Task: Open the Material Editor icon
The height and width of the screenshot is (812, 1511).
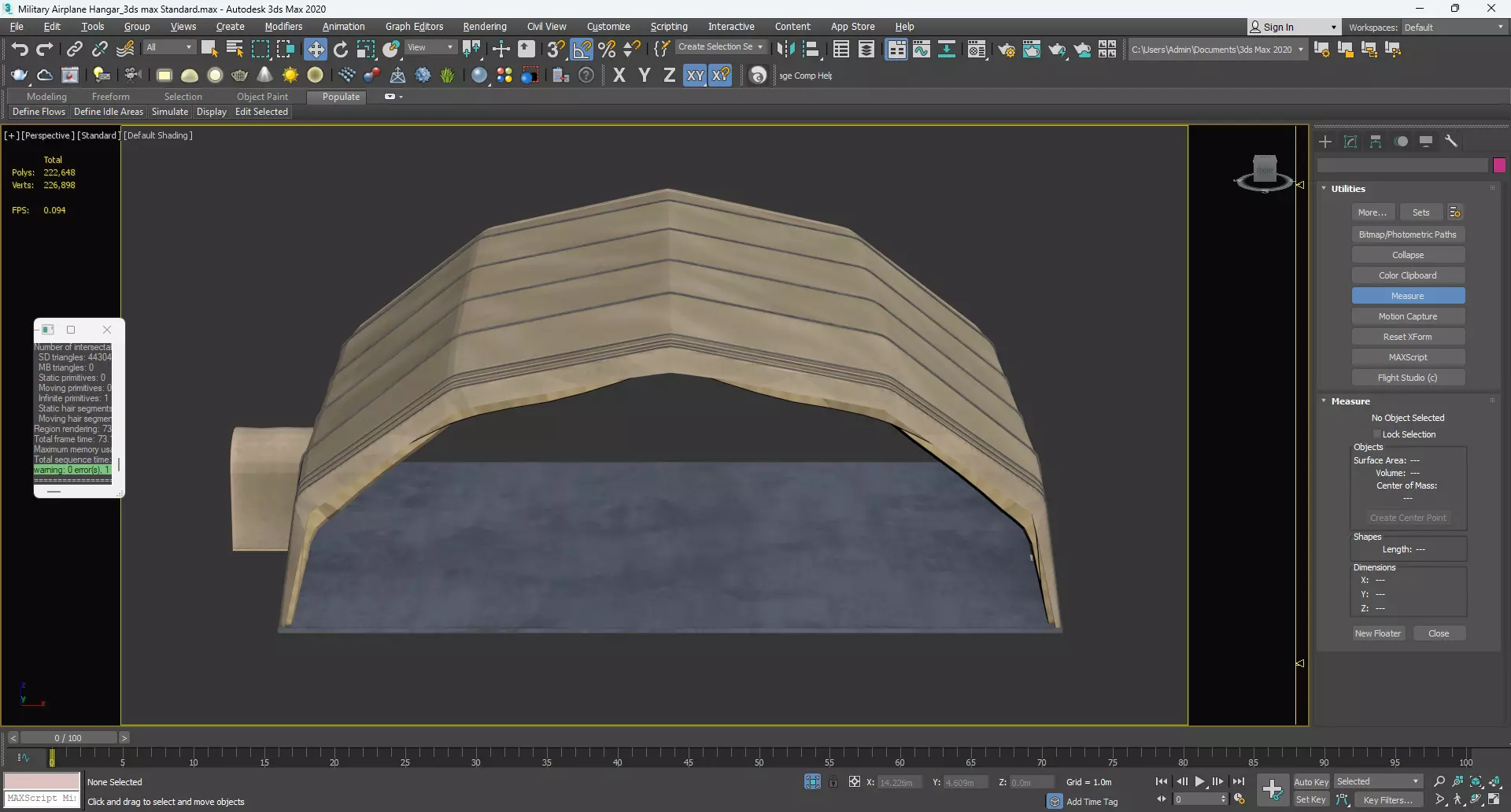Action: (x=977, y=49)
